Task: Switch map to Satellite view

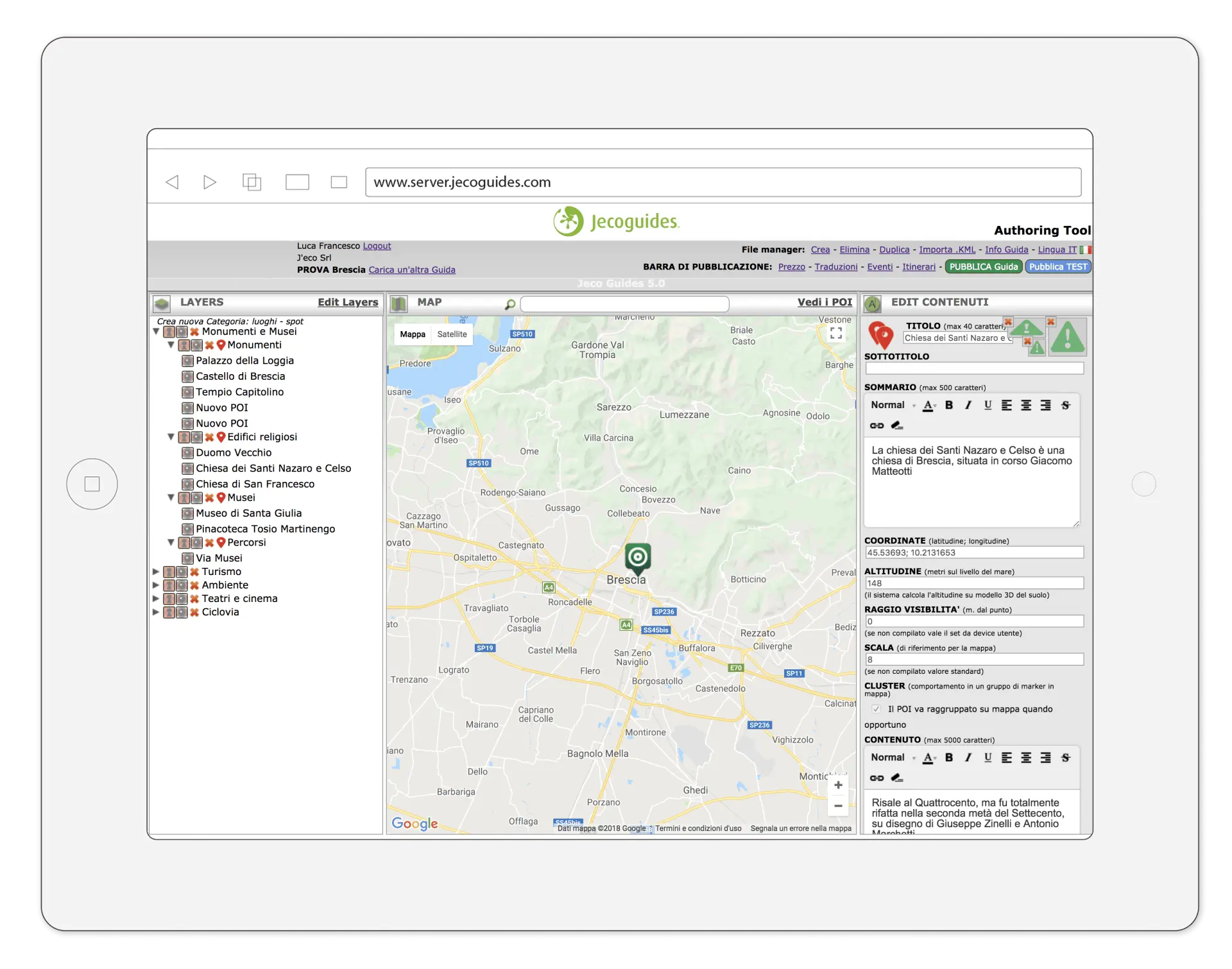Action: coord(452,334)
